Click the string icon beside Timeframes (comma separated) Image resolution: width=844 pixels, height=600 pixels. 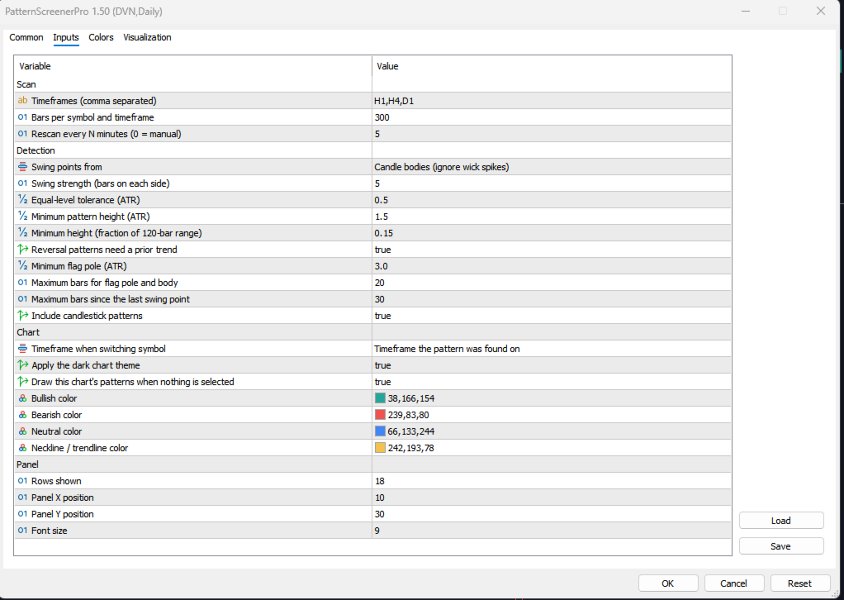tap(22, 101)
